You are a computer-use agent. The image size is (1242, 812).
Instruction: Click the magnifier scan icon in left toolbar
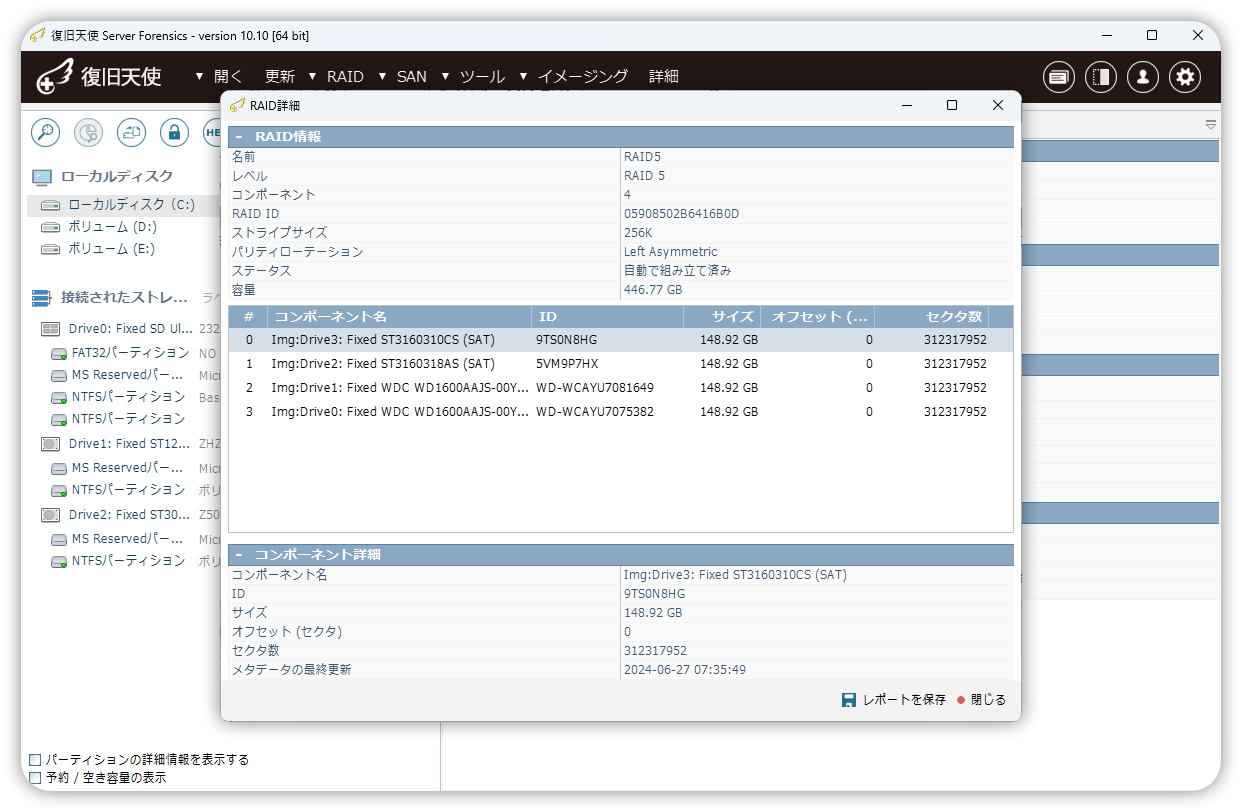tap(46, 131)
